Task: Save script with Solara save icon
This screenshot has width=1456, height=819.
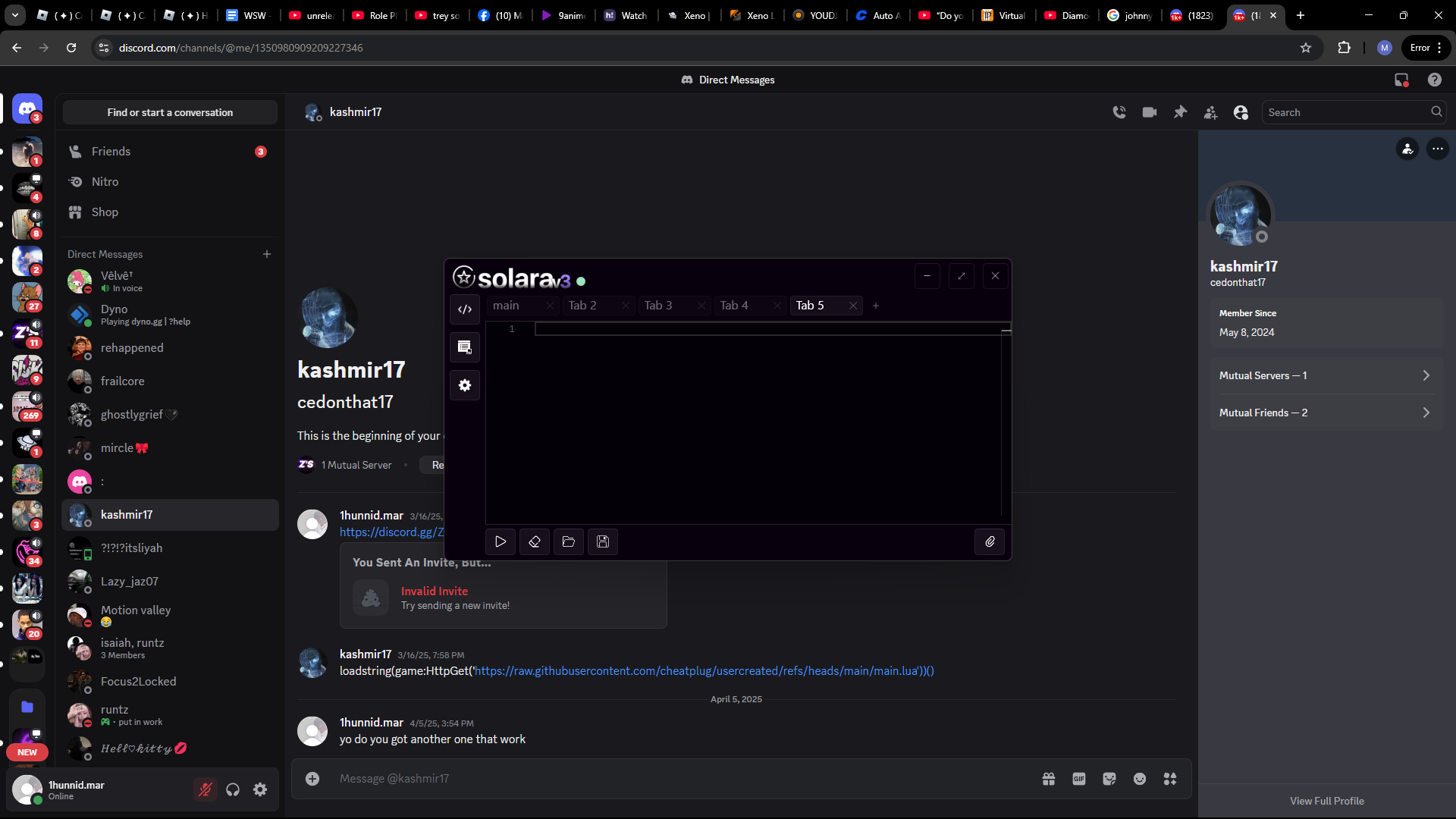Action: point(603,541)
